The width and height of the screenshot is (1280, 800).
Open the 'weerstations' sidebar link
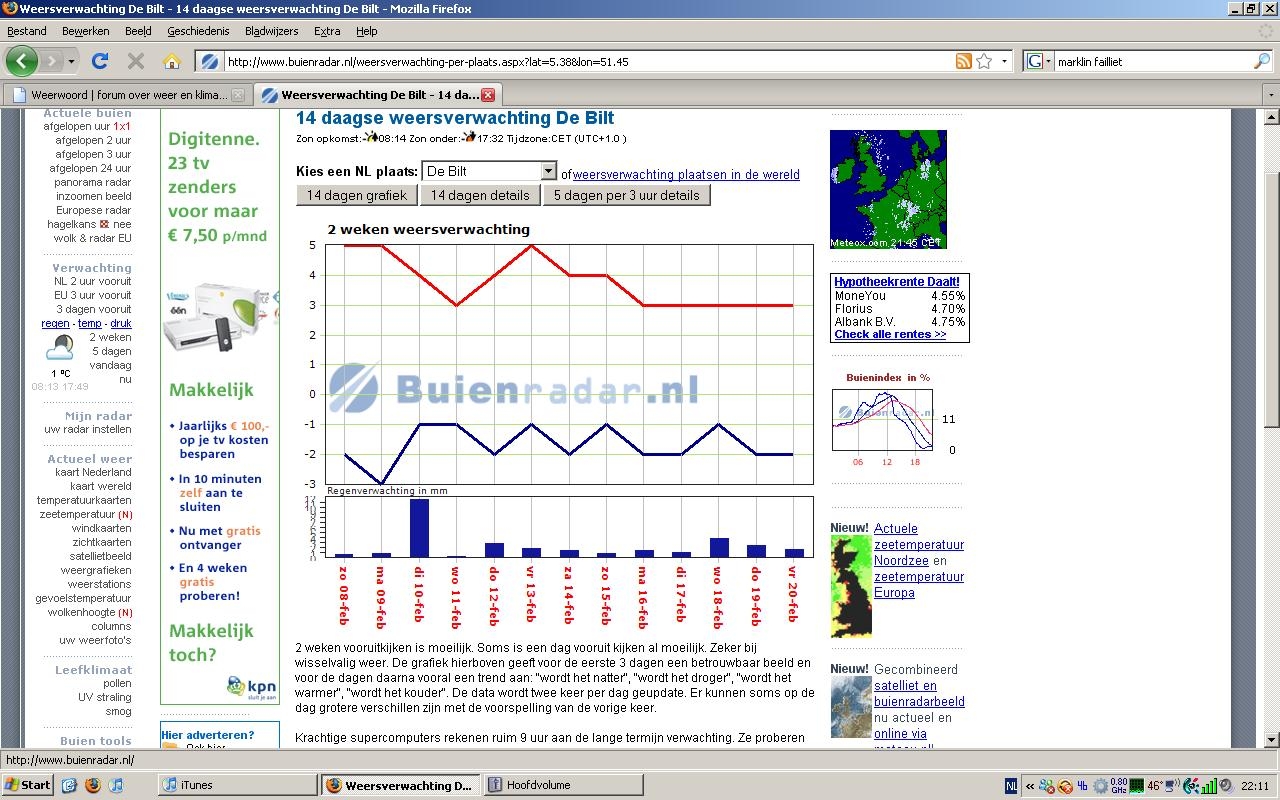coord(99,584)
